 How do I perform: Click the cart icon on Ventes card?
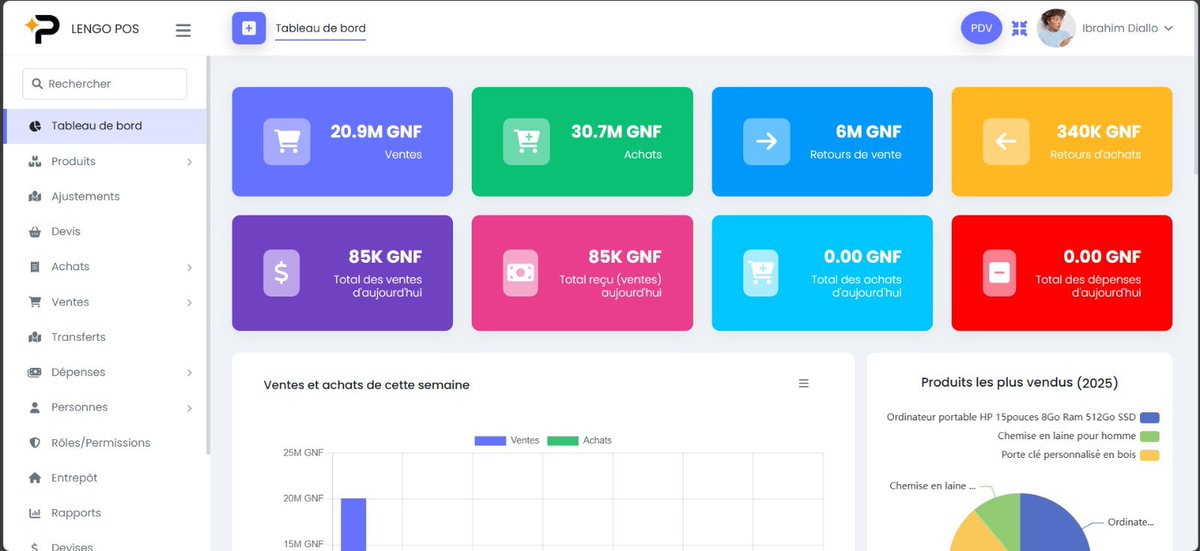(287, 142)
